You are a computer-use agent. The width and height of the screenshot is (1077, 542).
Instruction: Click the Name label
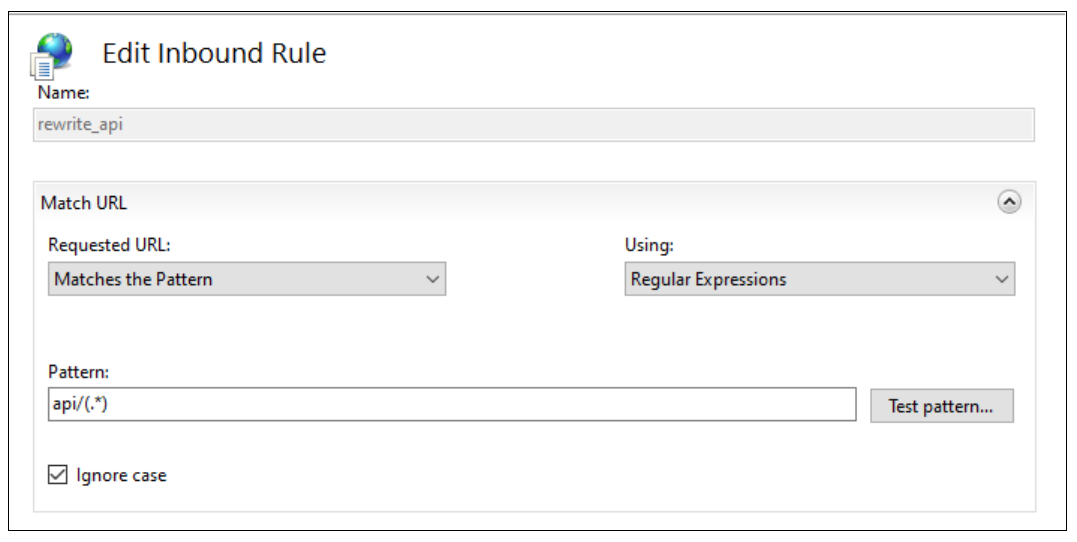pos(63,92)
